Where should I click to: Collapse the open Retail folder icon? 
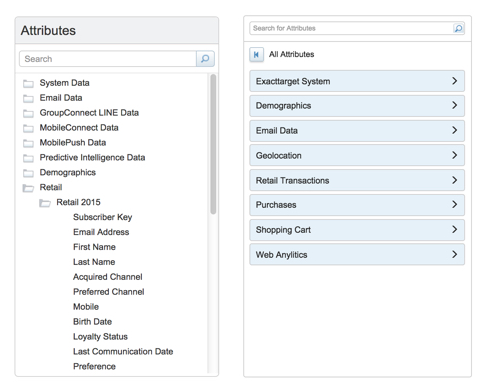pos(28,188)
